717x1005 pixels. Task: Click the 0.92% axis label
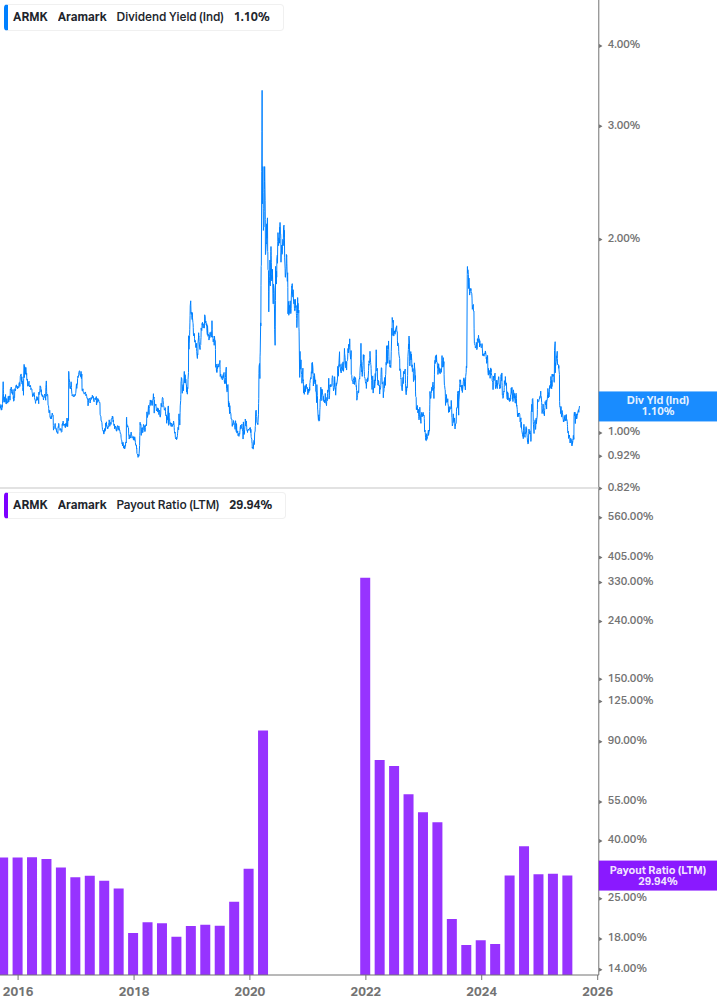click(x=623, y=455)
